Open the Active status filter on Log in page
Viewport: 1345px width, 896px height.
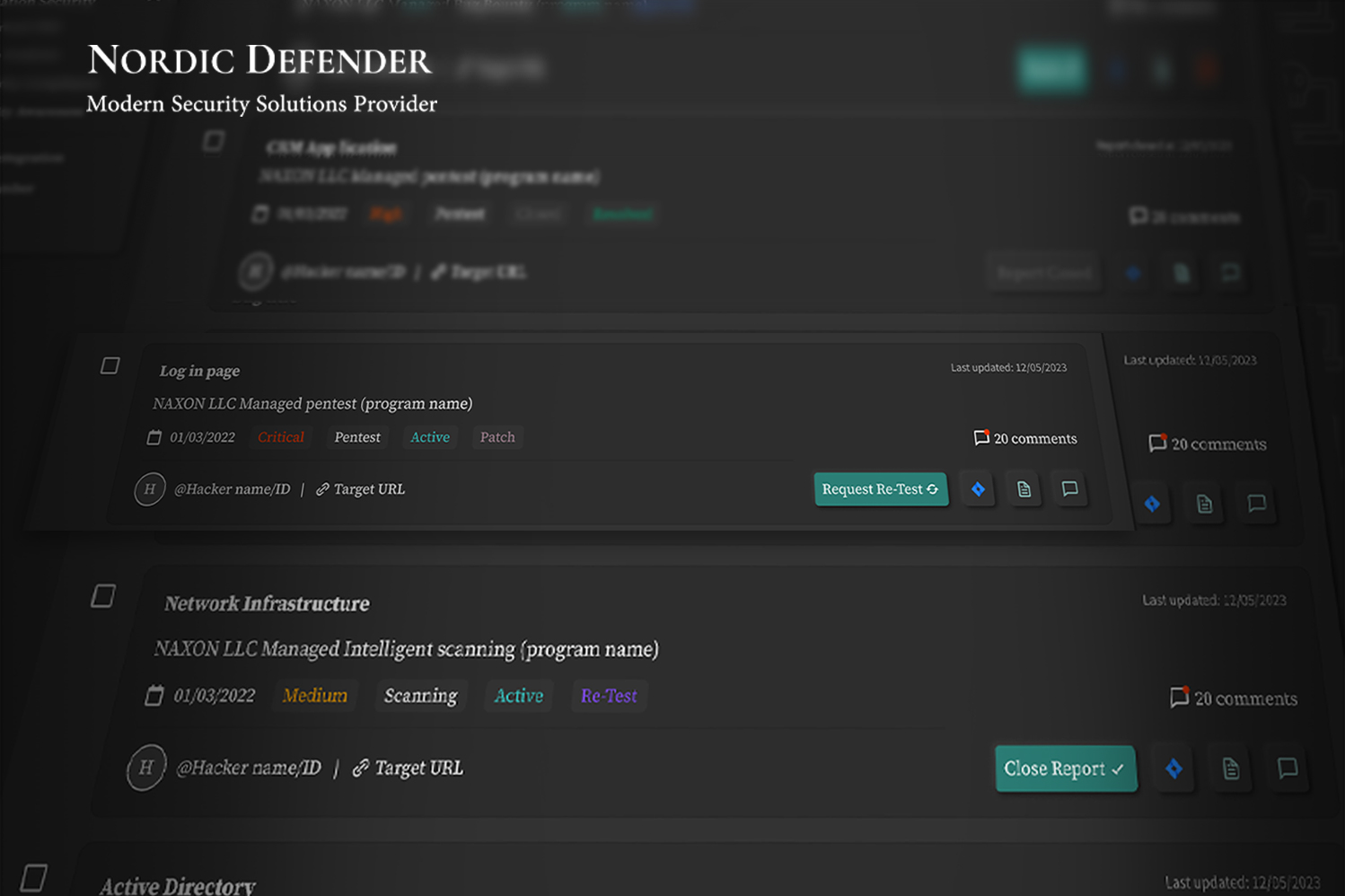[429, 437]
